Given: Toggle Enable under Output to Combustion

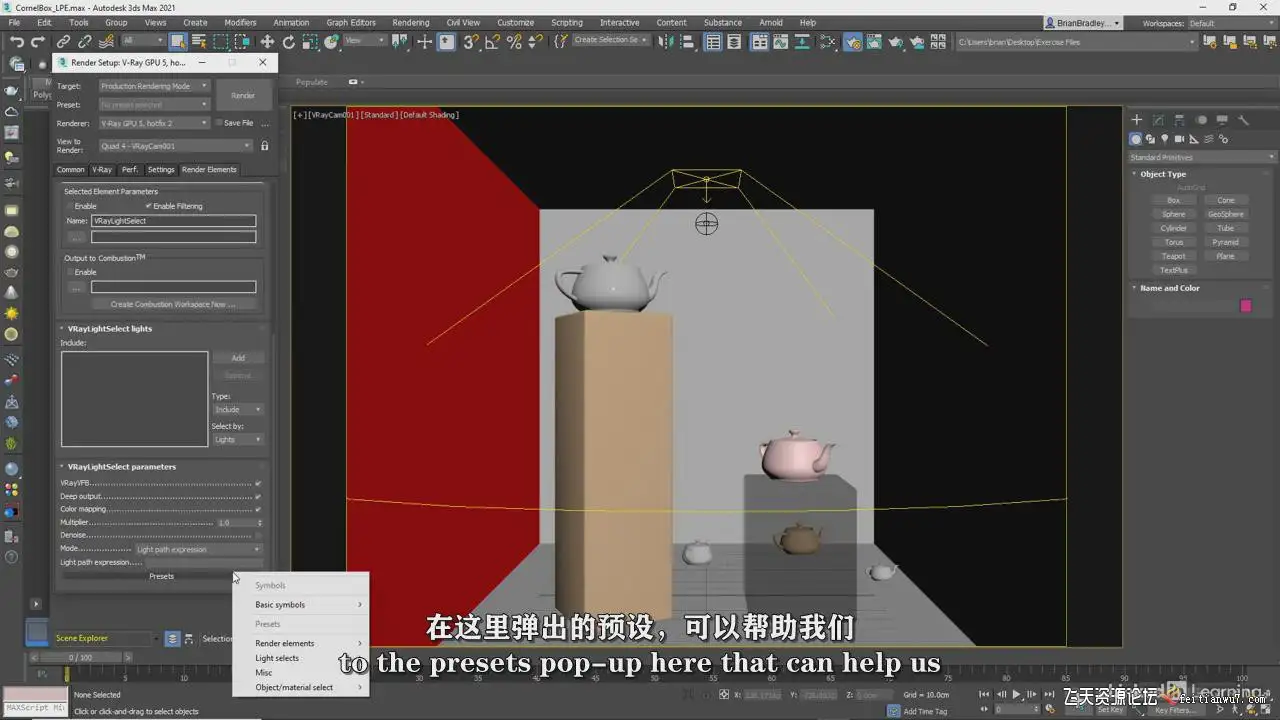Looking at the screenshot, I should pos(70,272).
